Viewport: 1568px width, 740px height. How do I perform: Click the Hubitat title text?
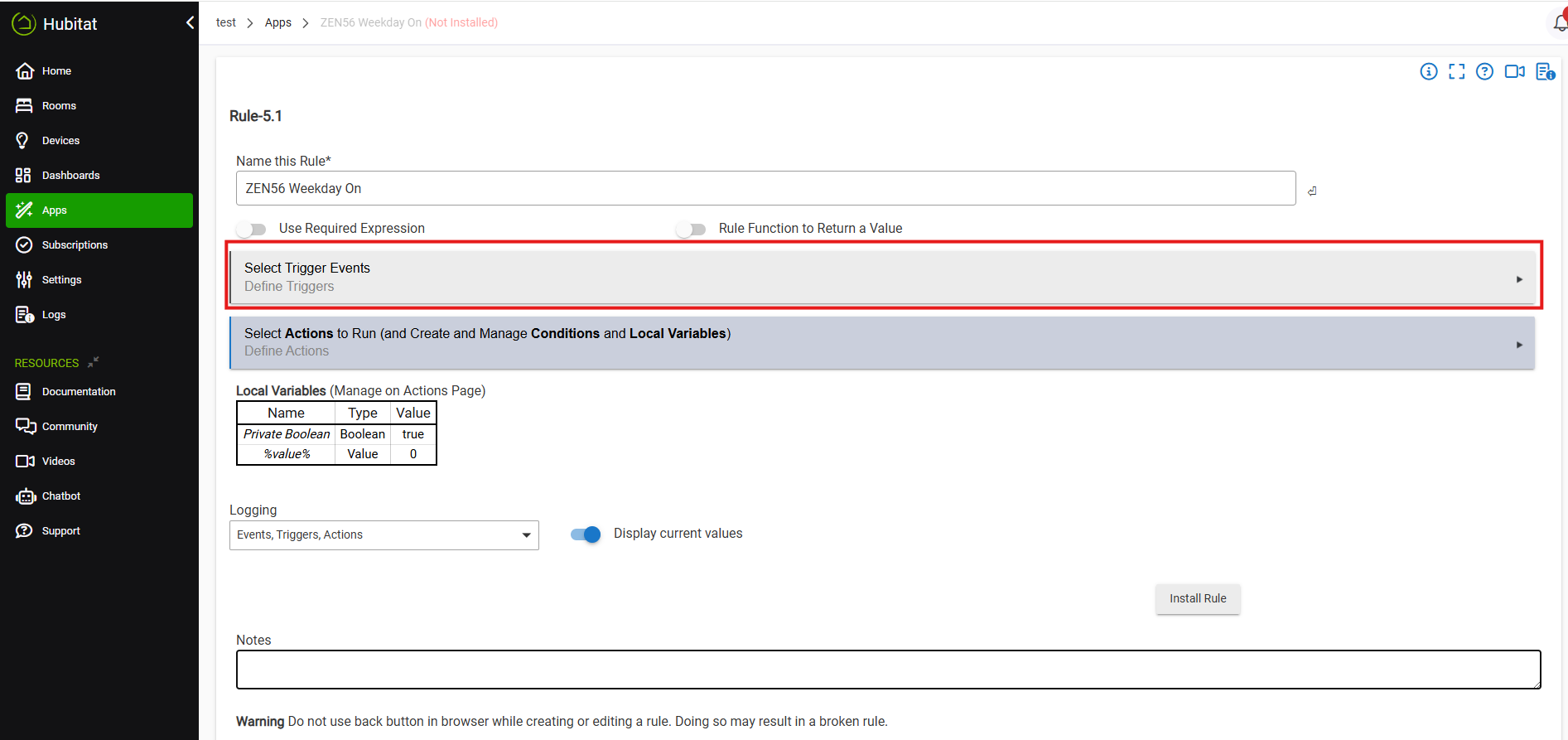pos(70,24)
